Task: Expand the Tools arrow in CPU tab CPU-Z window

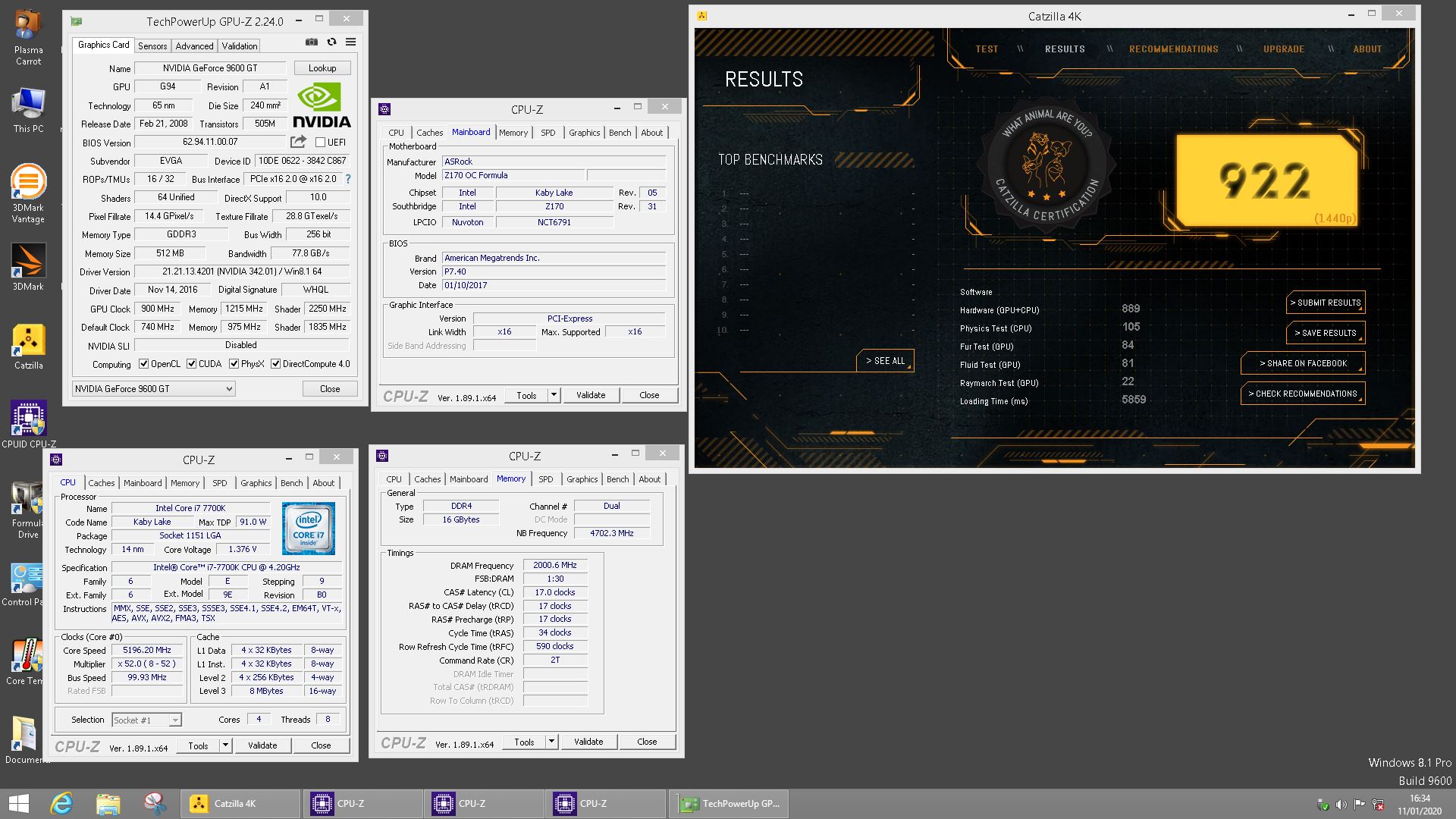Action: [x=225, y=745]
